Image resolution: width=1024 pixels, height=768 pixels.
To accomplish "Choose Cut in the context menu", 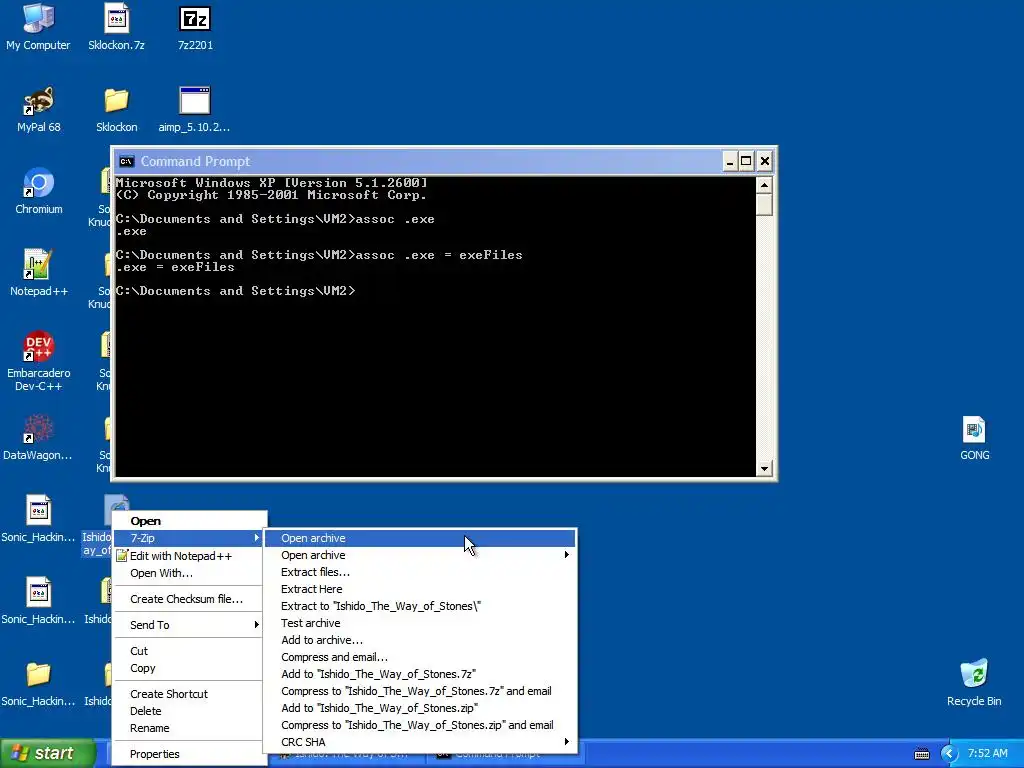I will tap(190, 651).
